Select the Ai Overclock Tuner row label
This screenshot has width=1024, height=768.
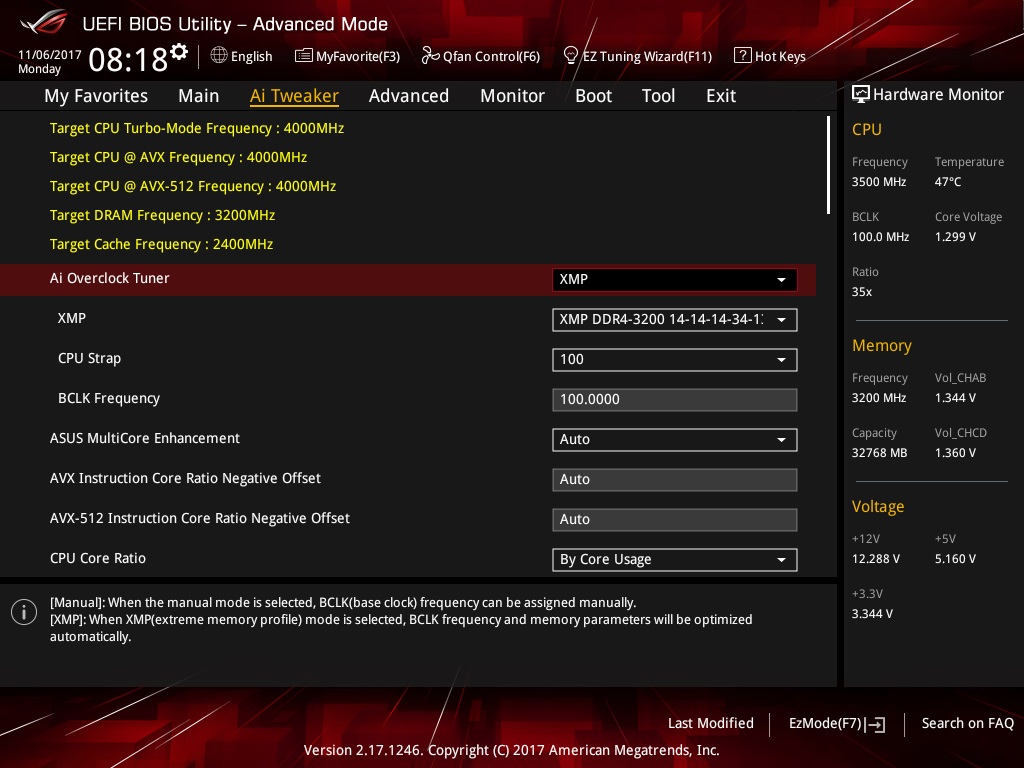point(109,278)
